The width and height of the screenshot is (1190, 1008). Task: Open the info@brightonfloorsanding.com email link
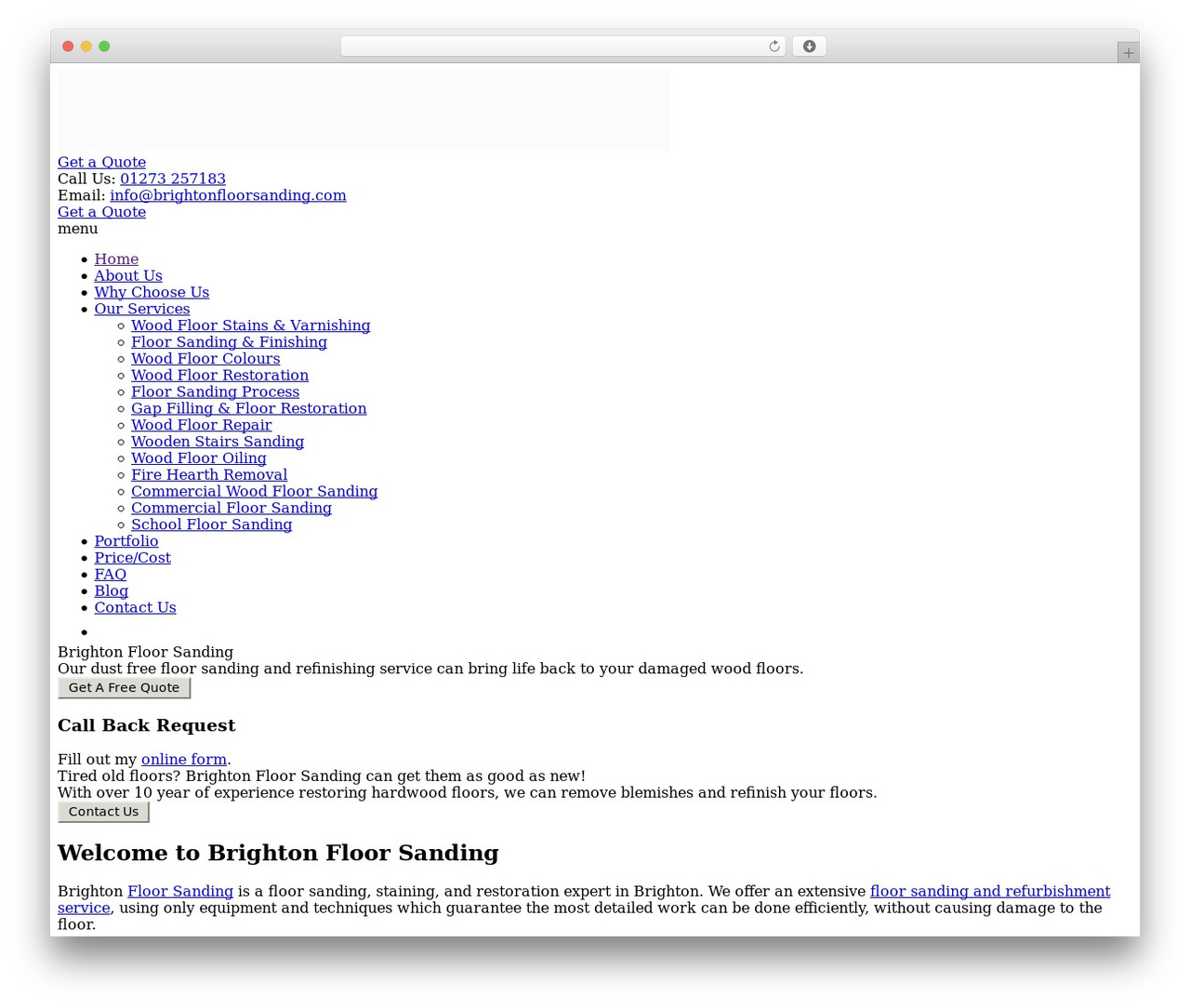pos(228,195)
